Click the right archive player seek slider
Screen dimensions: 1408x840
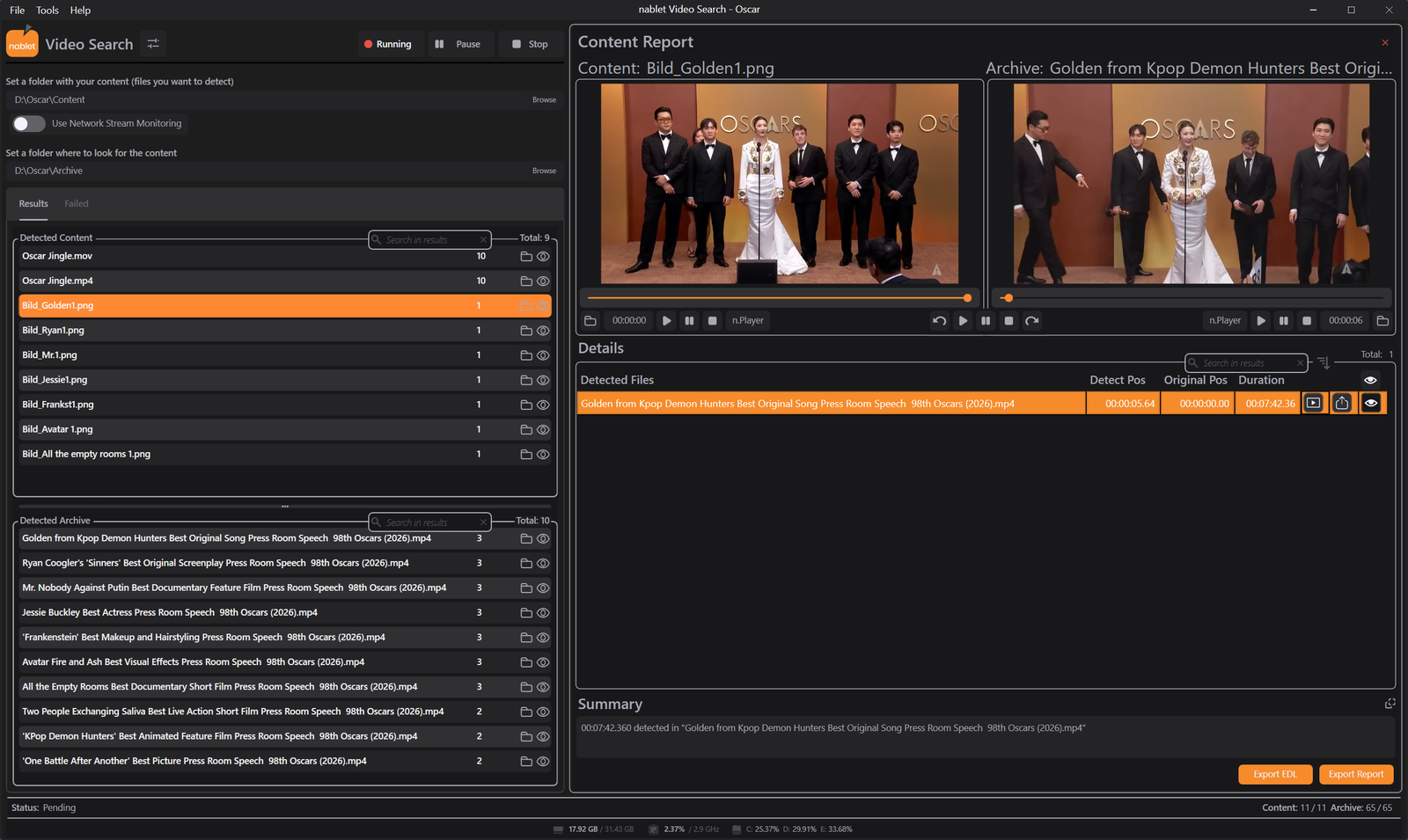coord(1192,298)
